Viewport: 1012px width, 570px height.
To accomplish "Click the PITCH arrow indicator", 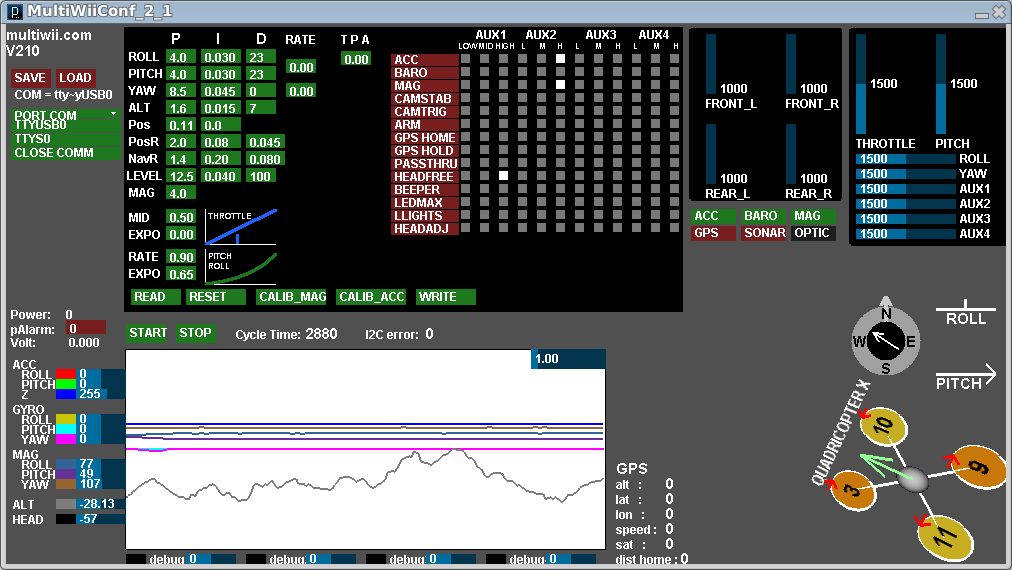I will (966, 378).
